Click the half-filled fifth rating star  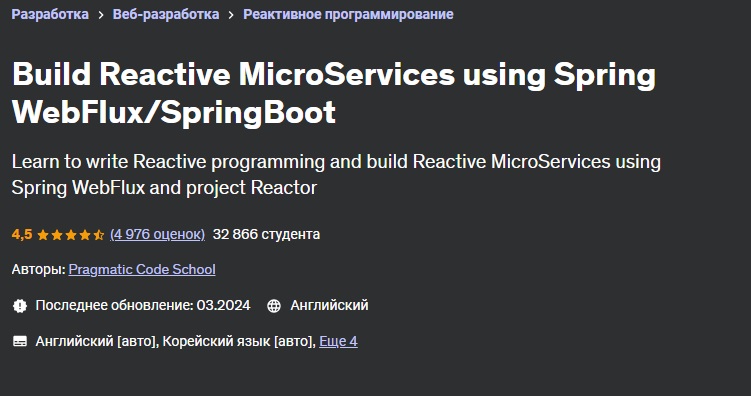[99, 235]
